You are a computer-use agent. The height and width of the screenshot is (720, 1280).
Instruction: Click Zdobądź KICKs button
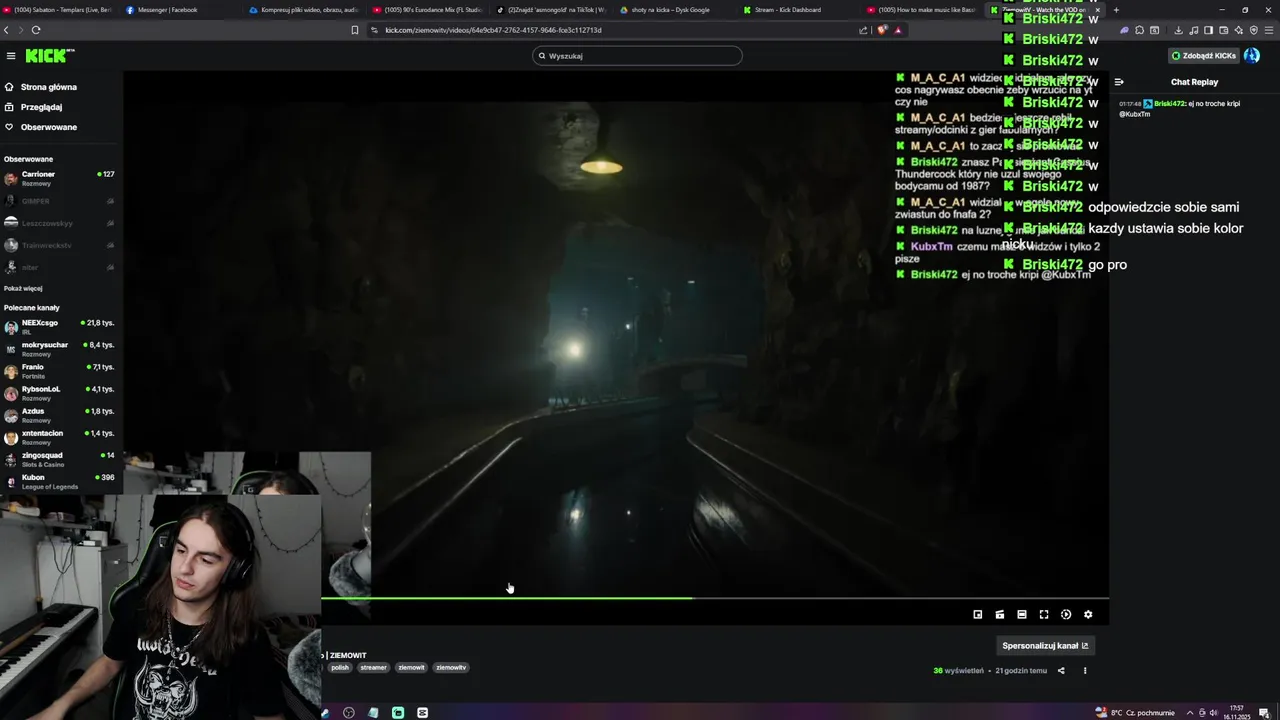(x=1204, y=56)
